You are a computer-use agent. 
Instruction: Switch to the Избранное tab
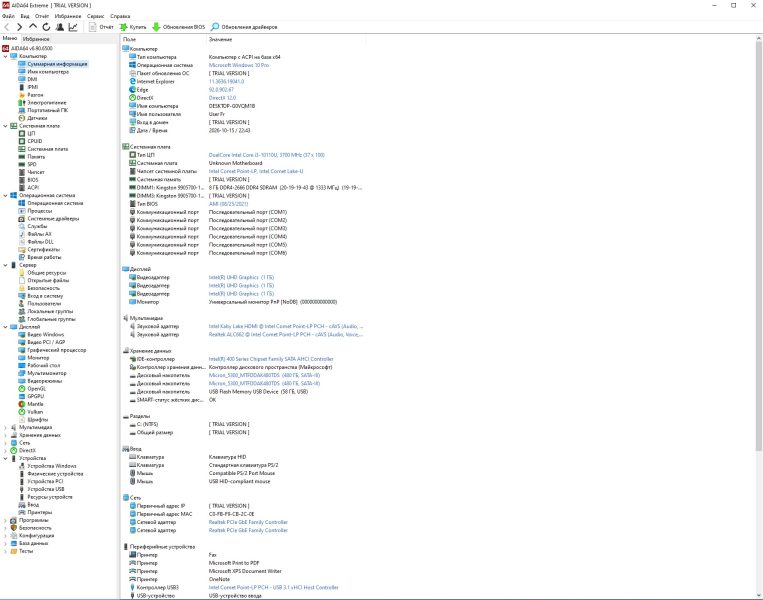click(36, 38)
